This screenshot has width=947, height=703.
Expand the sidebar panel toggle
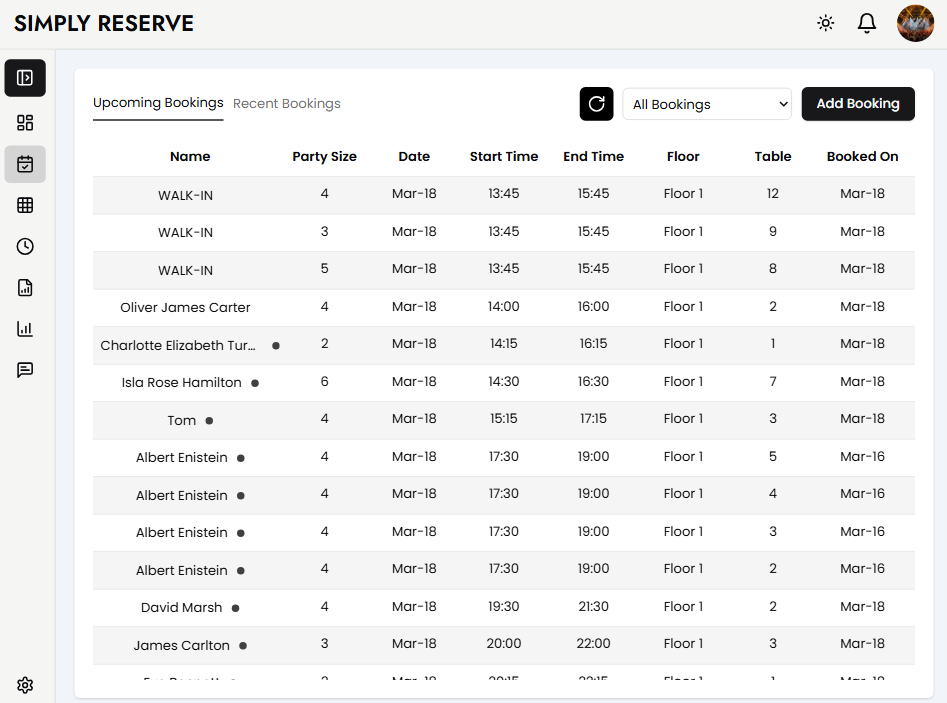coord(25,78)
